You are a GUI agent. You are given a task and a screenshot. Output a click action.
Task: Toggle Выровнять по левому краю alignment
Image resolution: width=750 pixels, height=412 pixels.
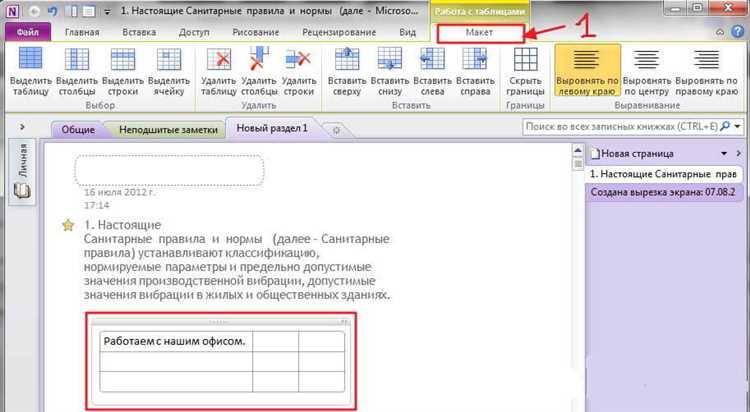pos(587,71)
